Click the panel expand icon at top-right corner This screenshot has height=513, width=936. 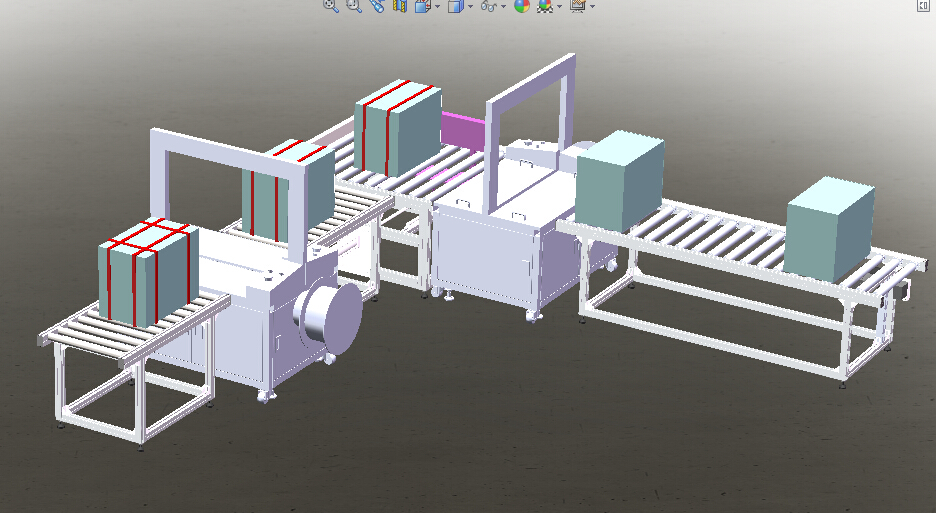(x=923, y=5)
